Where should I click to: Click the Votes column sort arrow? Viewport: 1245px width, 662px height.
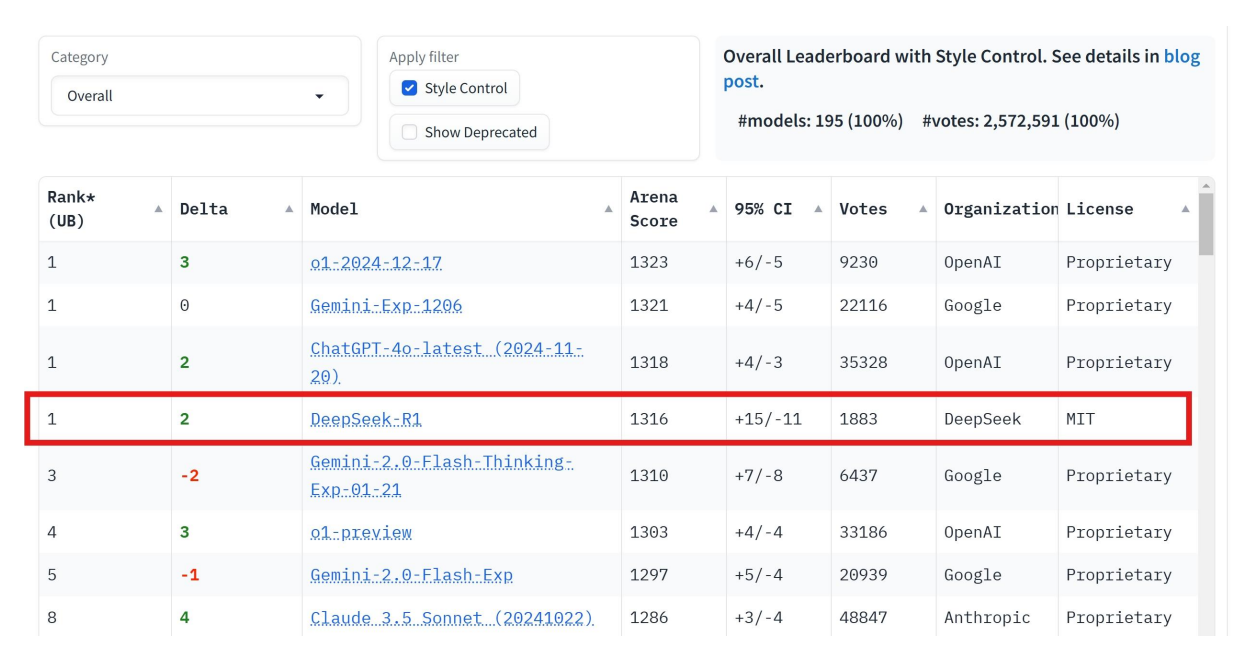pos(922,209)
